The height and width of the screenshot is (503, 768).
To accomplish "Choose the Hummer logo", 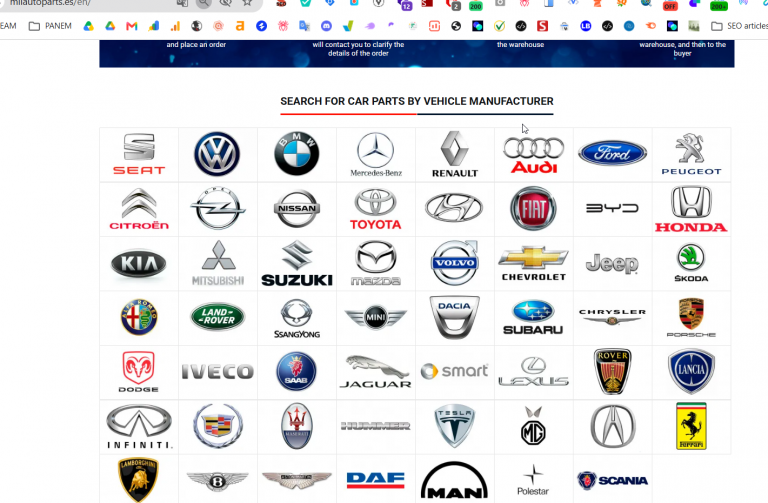I will point(376,426).
